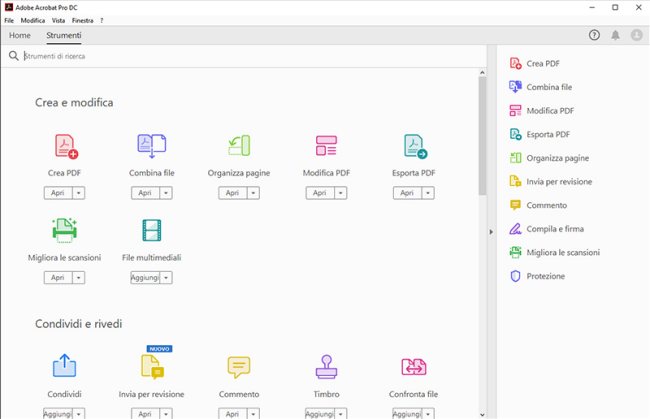This screenshot has width=650, height=419.
Task: Click the File multimediali filmstrip icon
Action: [152, 230]
